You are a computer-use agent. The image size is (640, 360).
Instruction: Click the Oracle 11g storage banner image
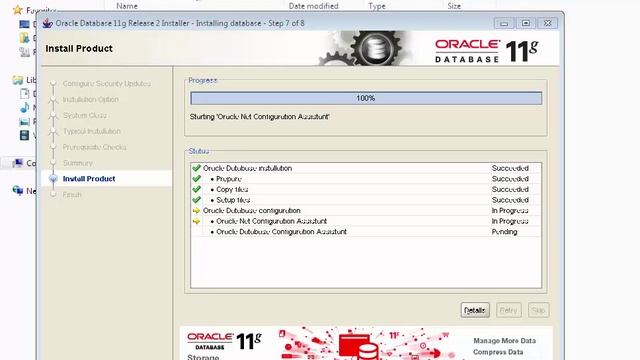(x=366, y=343)
